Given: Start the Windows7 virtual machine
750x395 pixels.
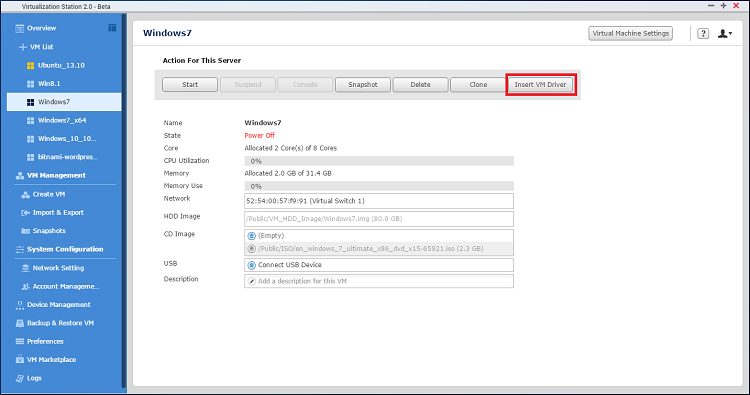Looking at the screenshot, I should (x=190, y=85).
